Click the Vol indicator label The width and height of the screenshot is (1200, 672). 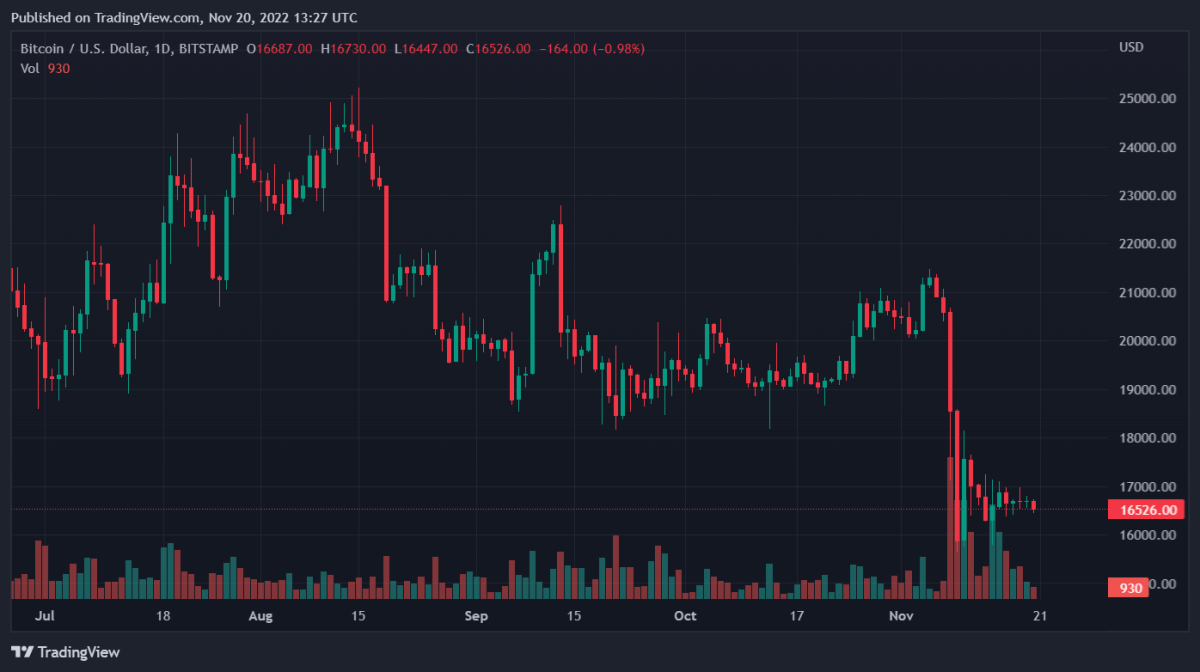tap(30, 67)
